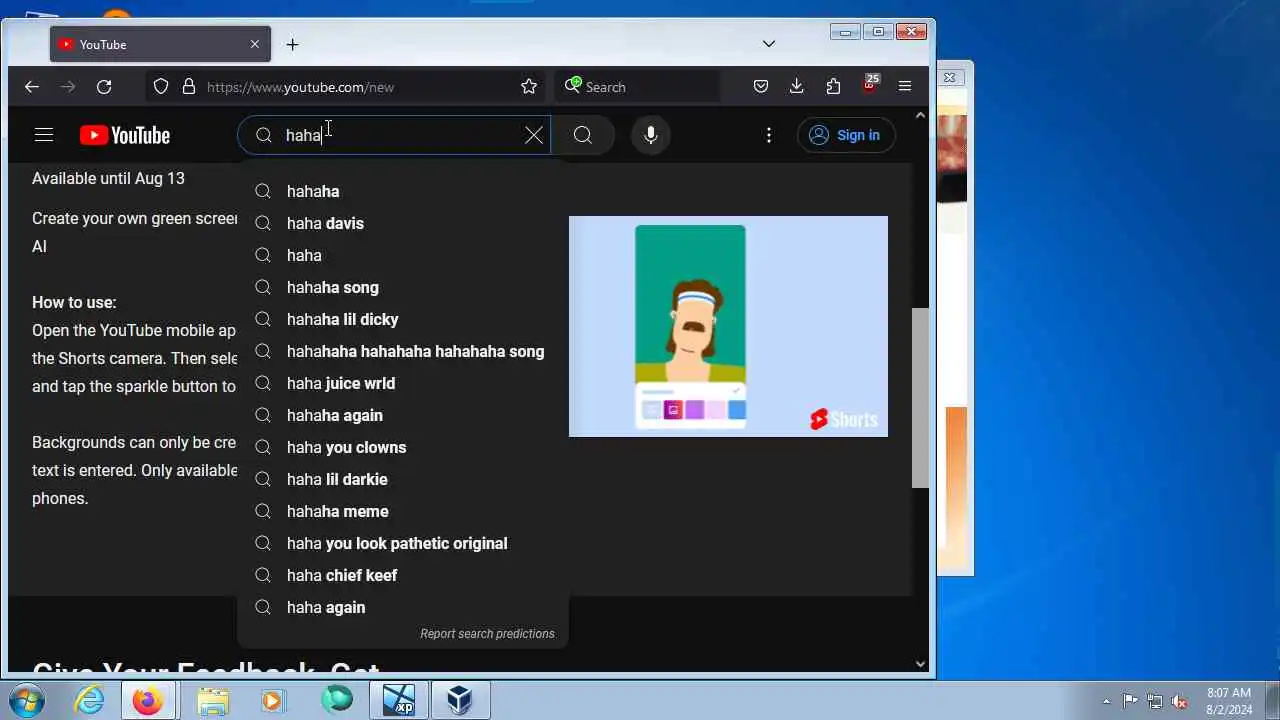Click the page vertical scrollbar thumb
The image size is (1280, 720).
tap(920, 397)
